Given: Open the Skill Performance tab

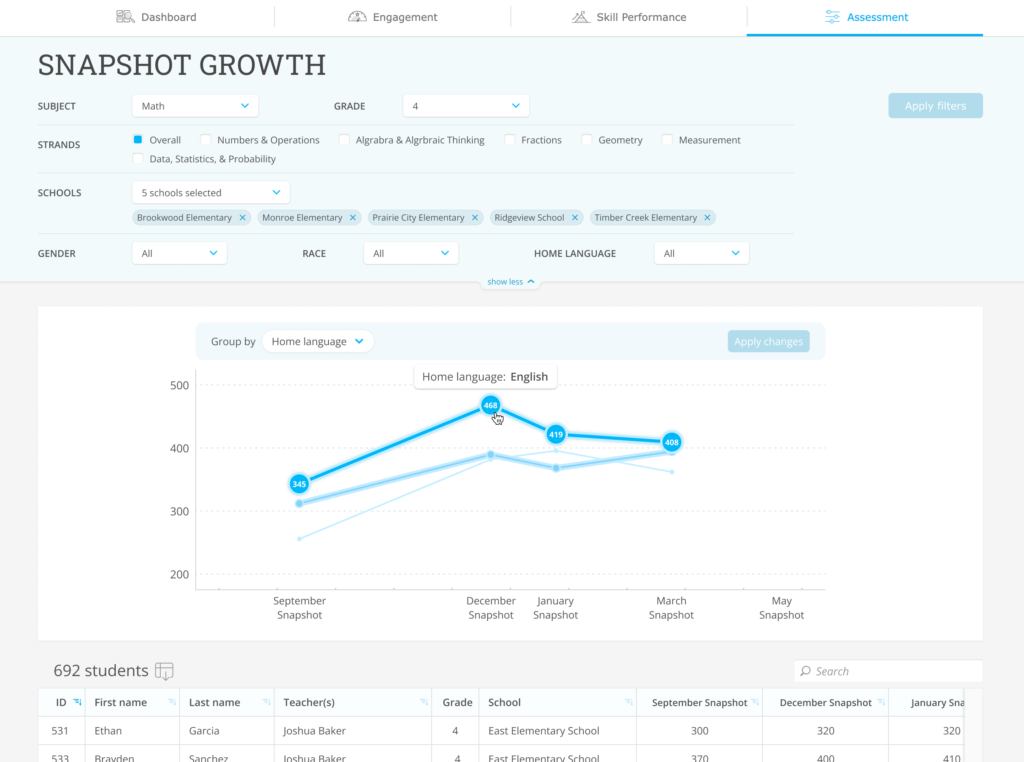Looking at the screenshot, I should (x=629, y=16).
